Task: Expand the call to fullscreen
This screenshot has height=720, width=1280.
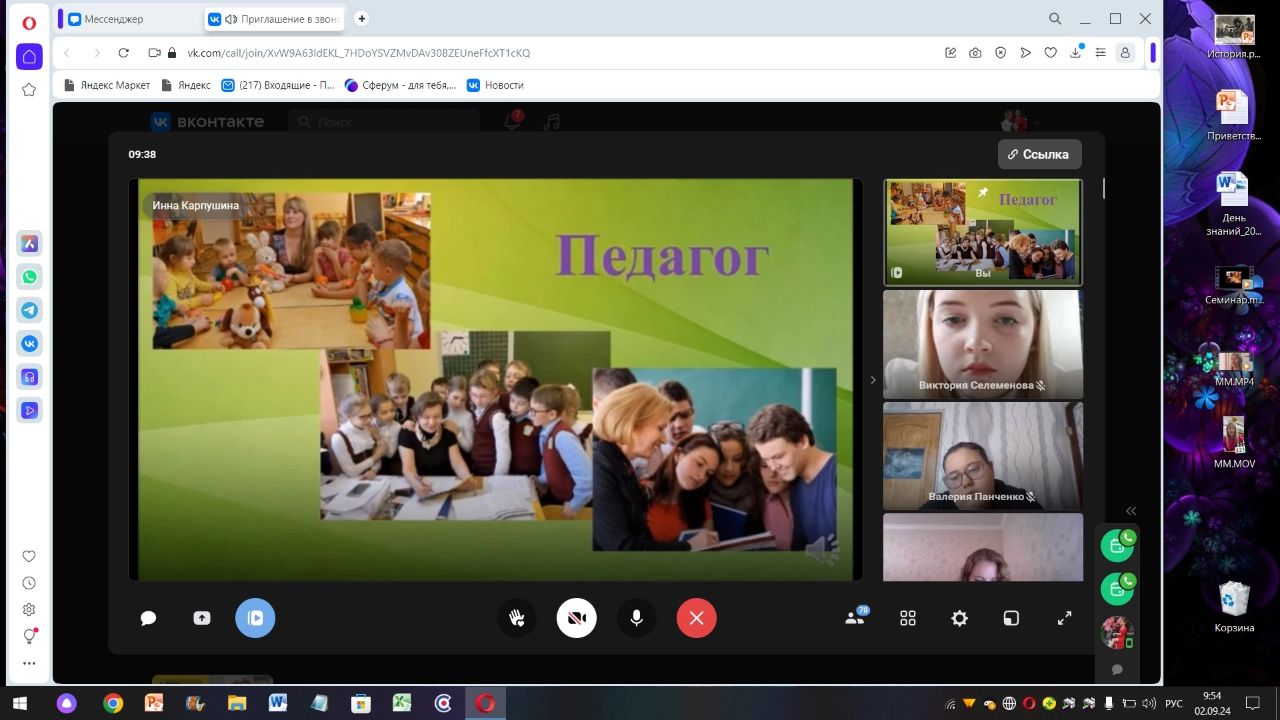Action: click(1064, 618)
